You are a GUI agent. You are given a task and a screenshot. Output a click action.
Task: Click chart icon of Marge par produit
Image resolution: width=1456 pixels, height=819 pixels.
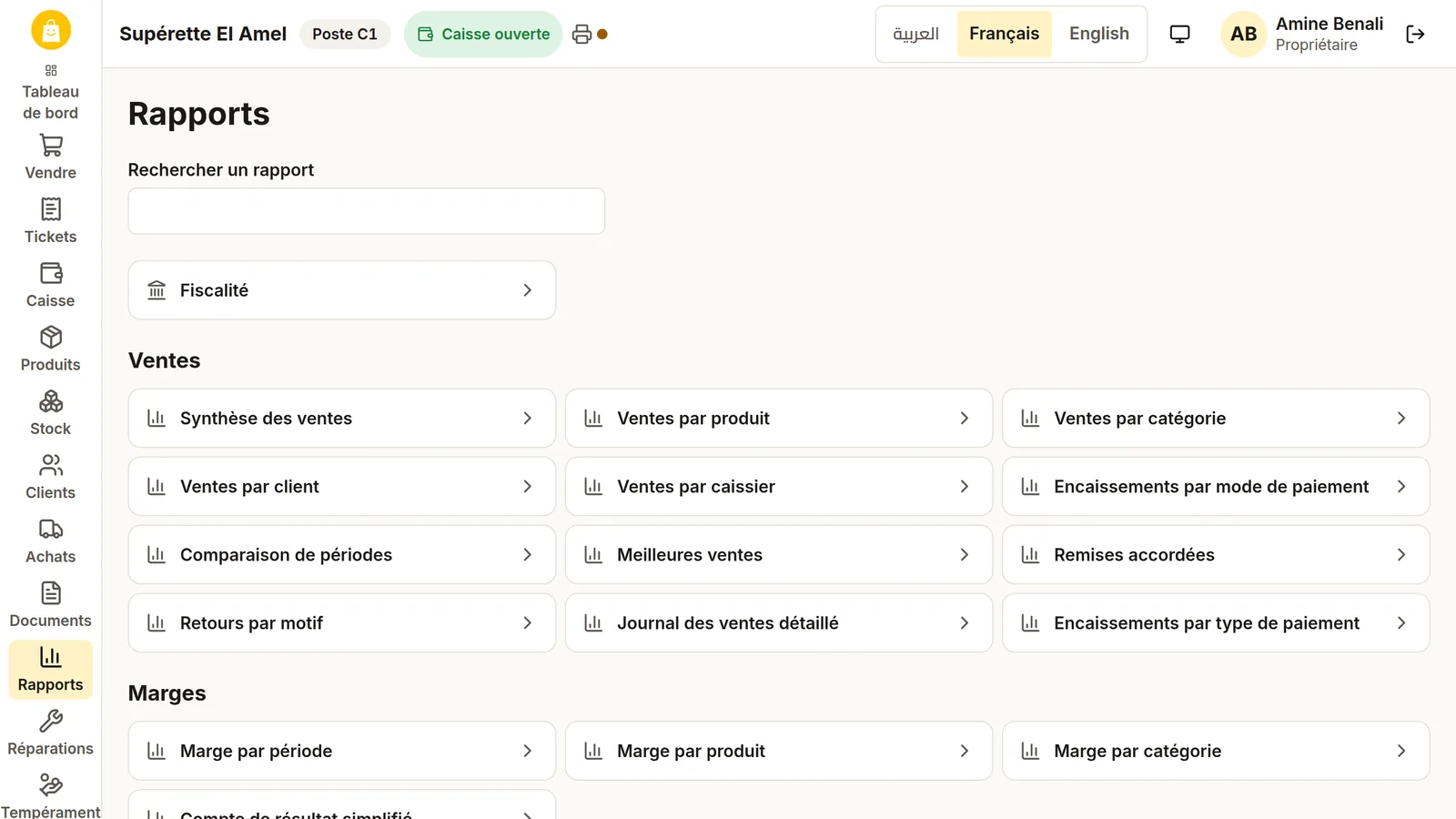tap(593, 751)
